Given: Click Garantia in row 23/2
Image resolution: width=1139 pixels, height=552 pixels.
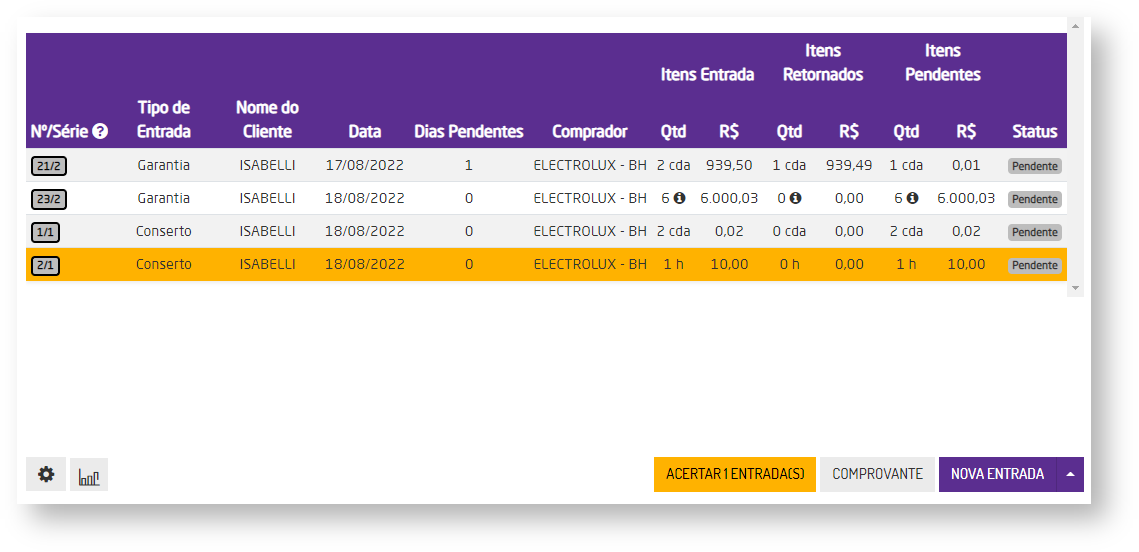Looking at the screenshot, I should (163, 198).
